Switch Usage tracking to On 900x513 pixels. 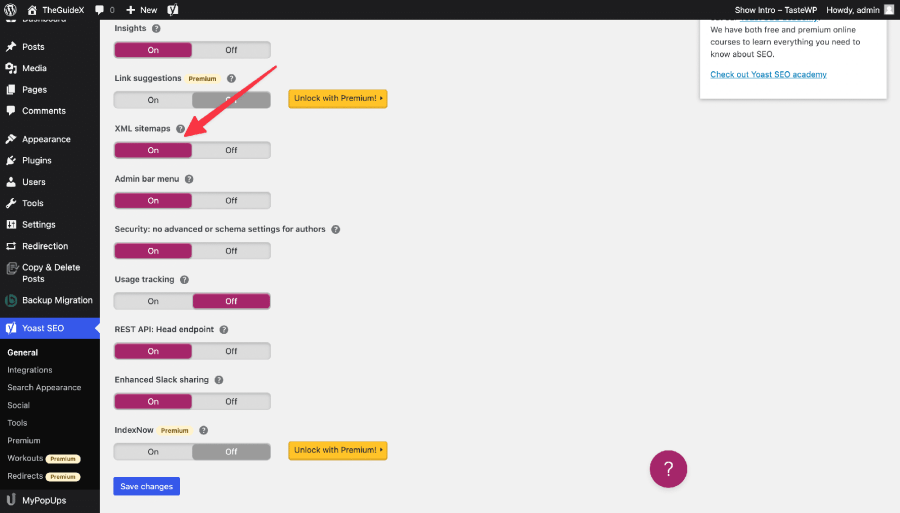pos(153,301)
